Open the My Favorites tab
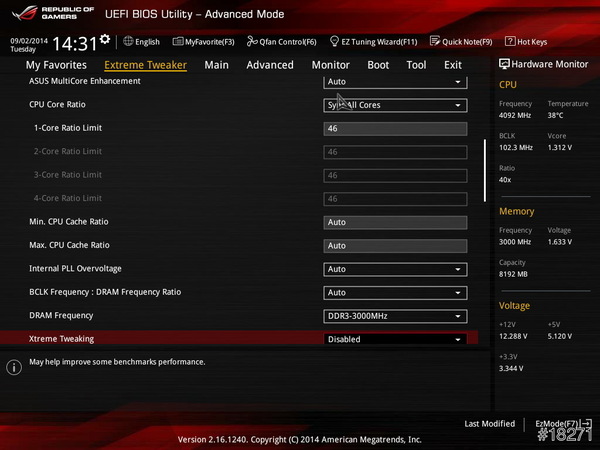The image size is (600, 450). click(x=56, y=65)
